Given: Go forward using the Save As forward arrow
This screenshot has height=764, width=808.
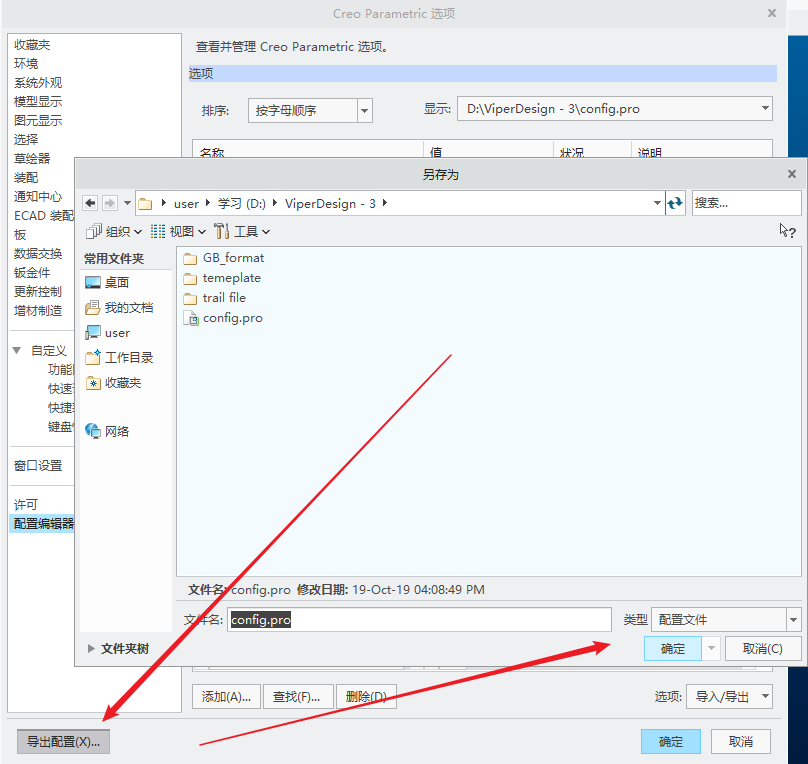Looking at the screenshot, I should [x=110, y=203].
